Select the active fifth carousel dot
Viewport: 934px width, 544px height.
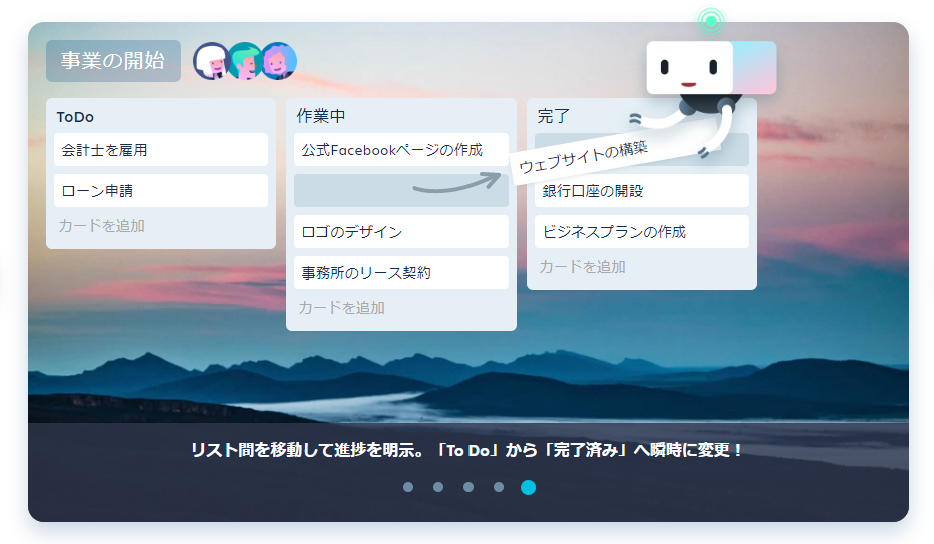pyautogui.click(x=528, y=487)
